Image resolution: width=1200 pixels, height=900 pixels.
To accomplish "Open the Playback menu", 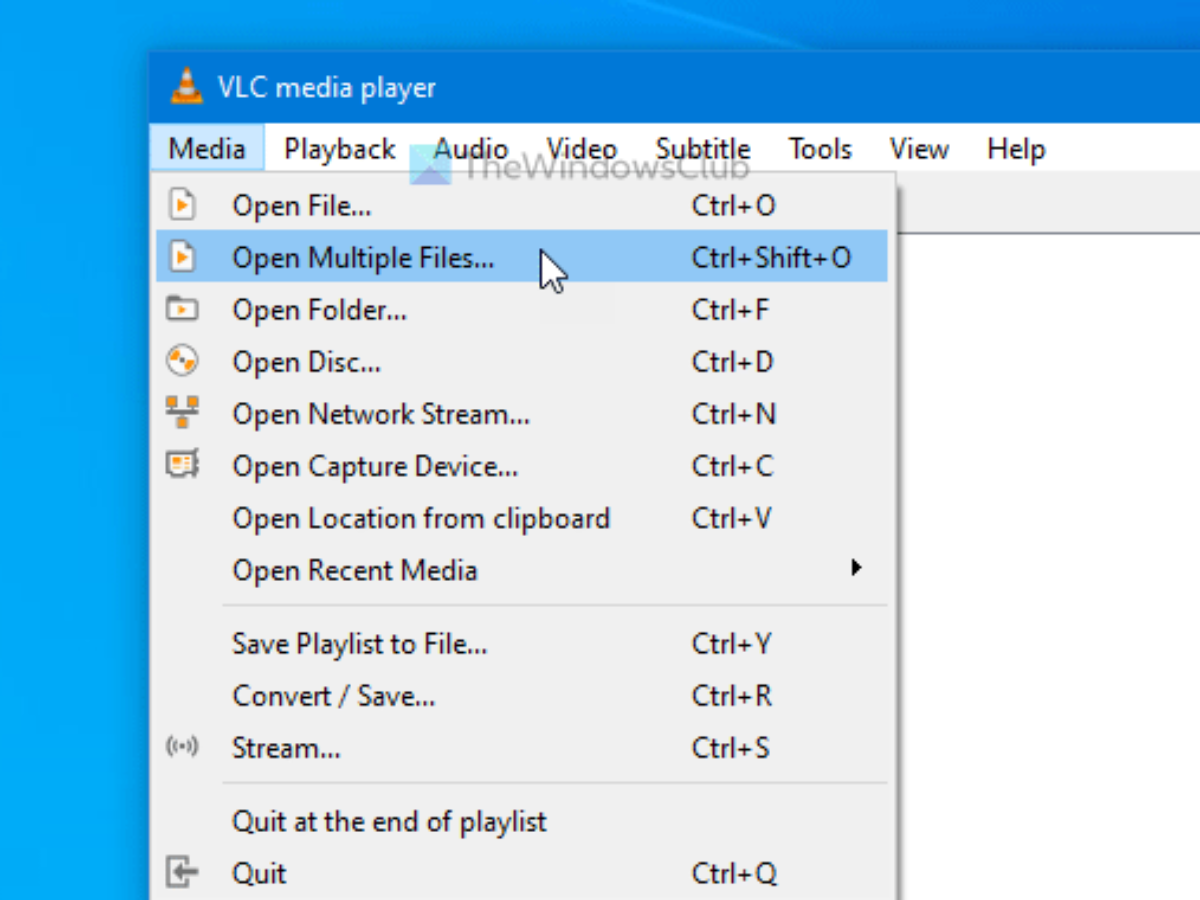I will coord(339,149).
